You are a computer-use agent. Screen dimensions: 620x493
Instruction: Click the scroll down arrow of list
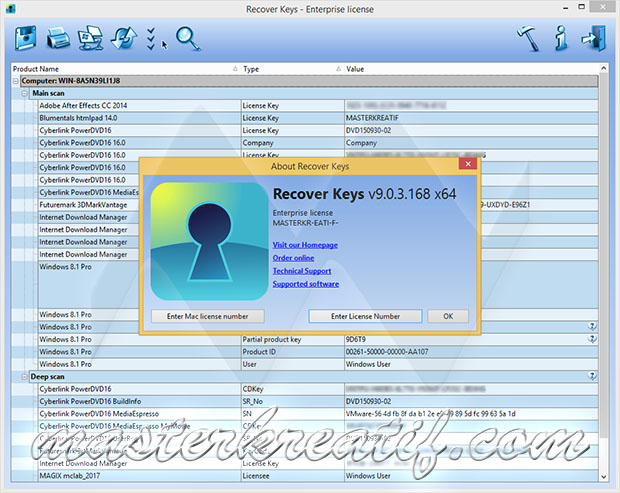point(603,477)
